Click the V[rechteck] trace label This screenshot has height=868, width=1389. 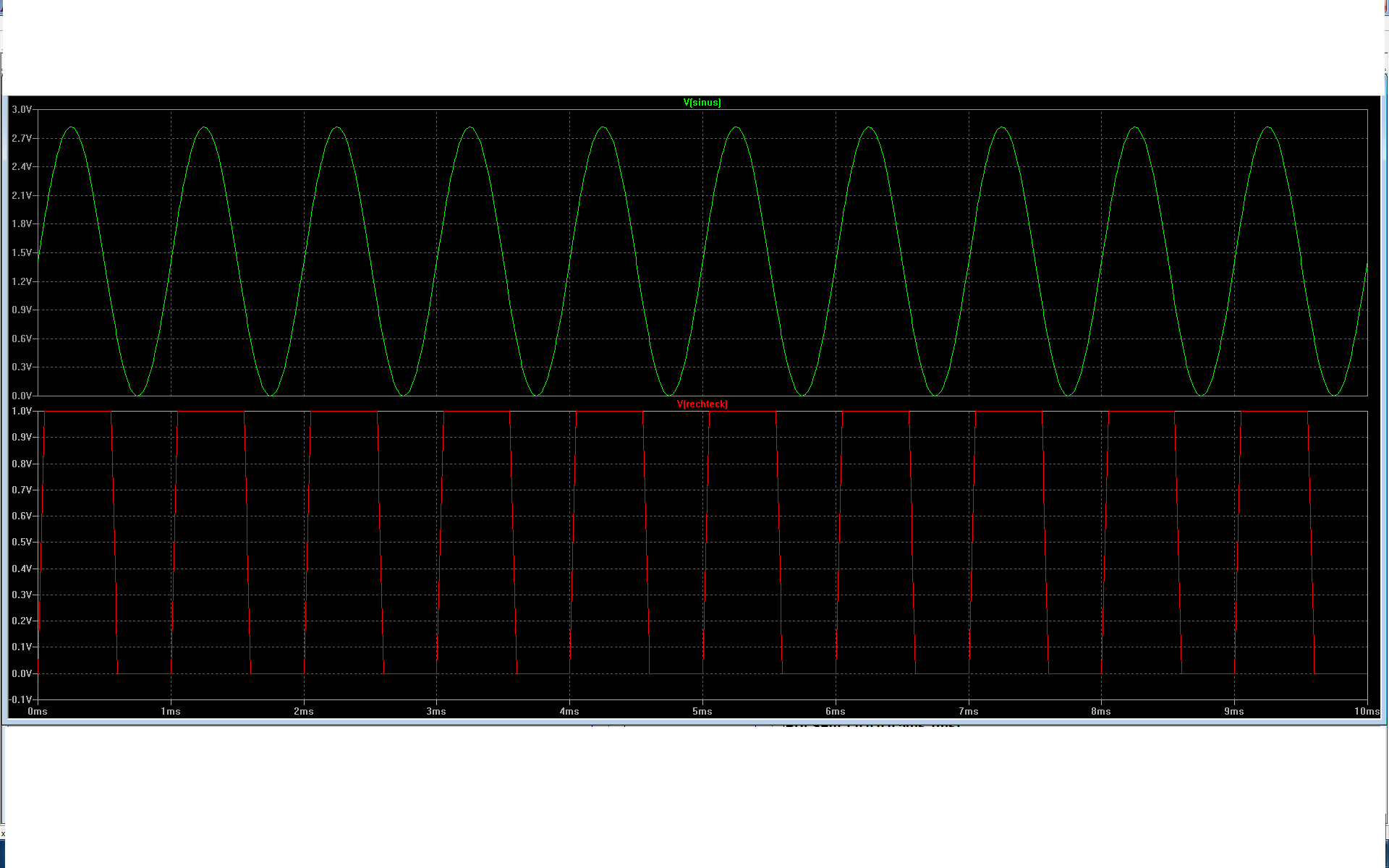tap(702, 404)
